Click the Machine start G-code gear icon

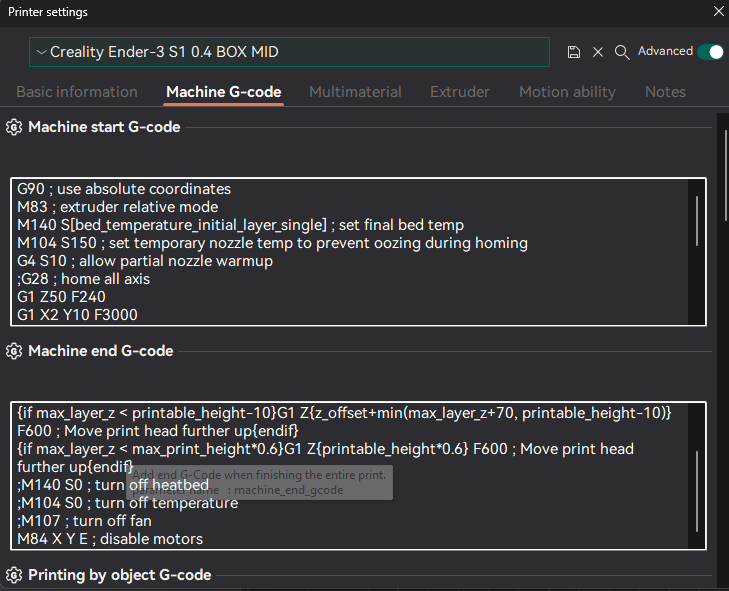[x=14, y=128]
